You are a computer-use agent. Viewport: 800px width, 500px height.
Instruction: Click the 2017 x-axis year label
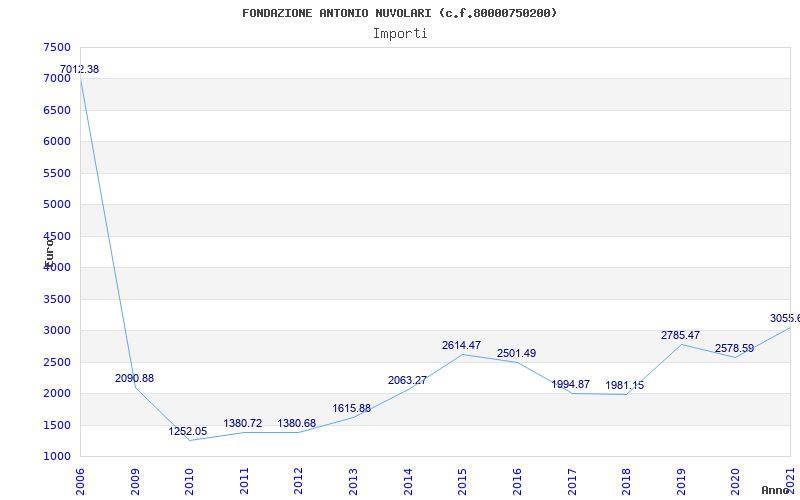pos(571,482)
